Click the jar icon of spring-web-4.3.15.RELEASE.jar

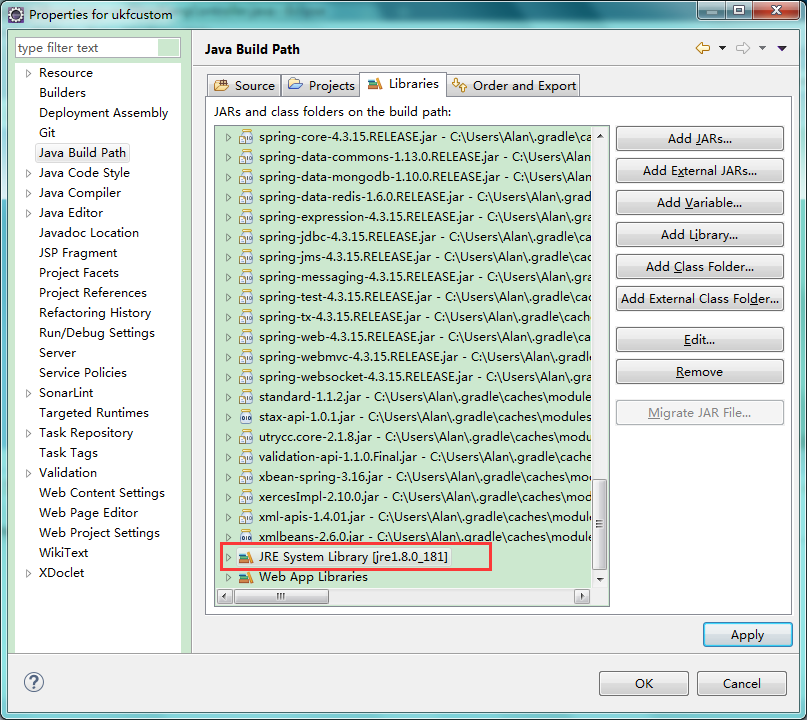pyautogui.click(x=246, y=337)
